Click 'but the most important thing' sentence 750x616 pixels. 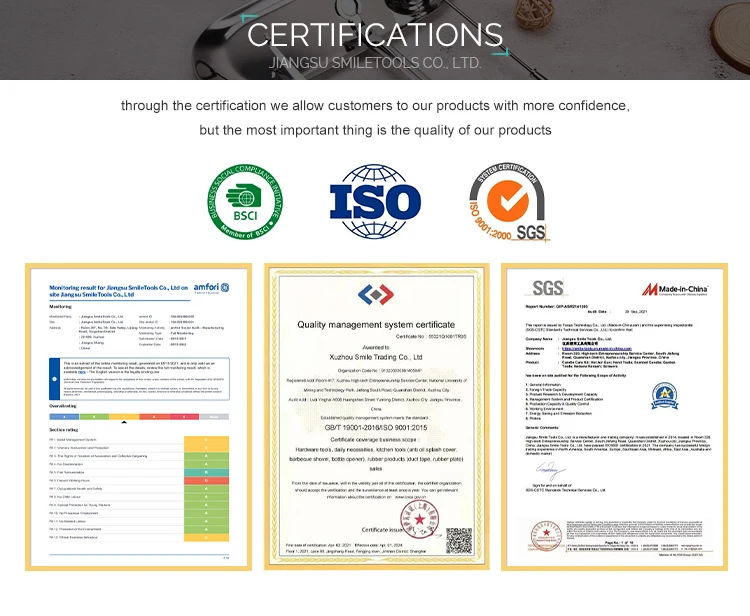tap(375, 130)
